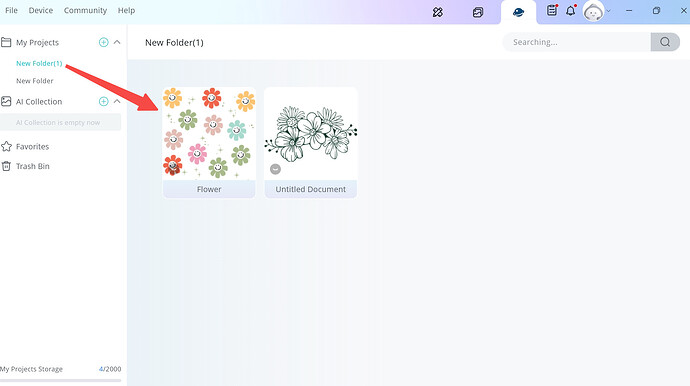Click the search magnifier button
Viewport: 690px width, 386px height.
665,42
